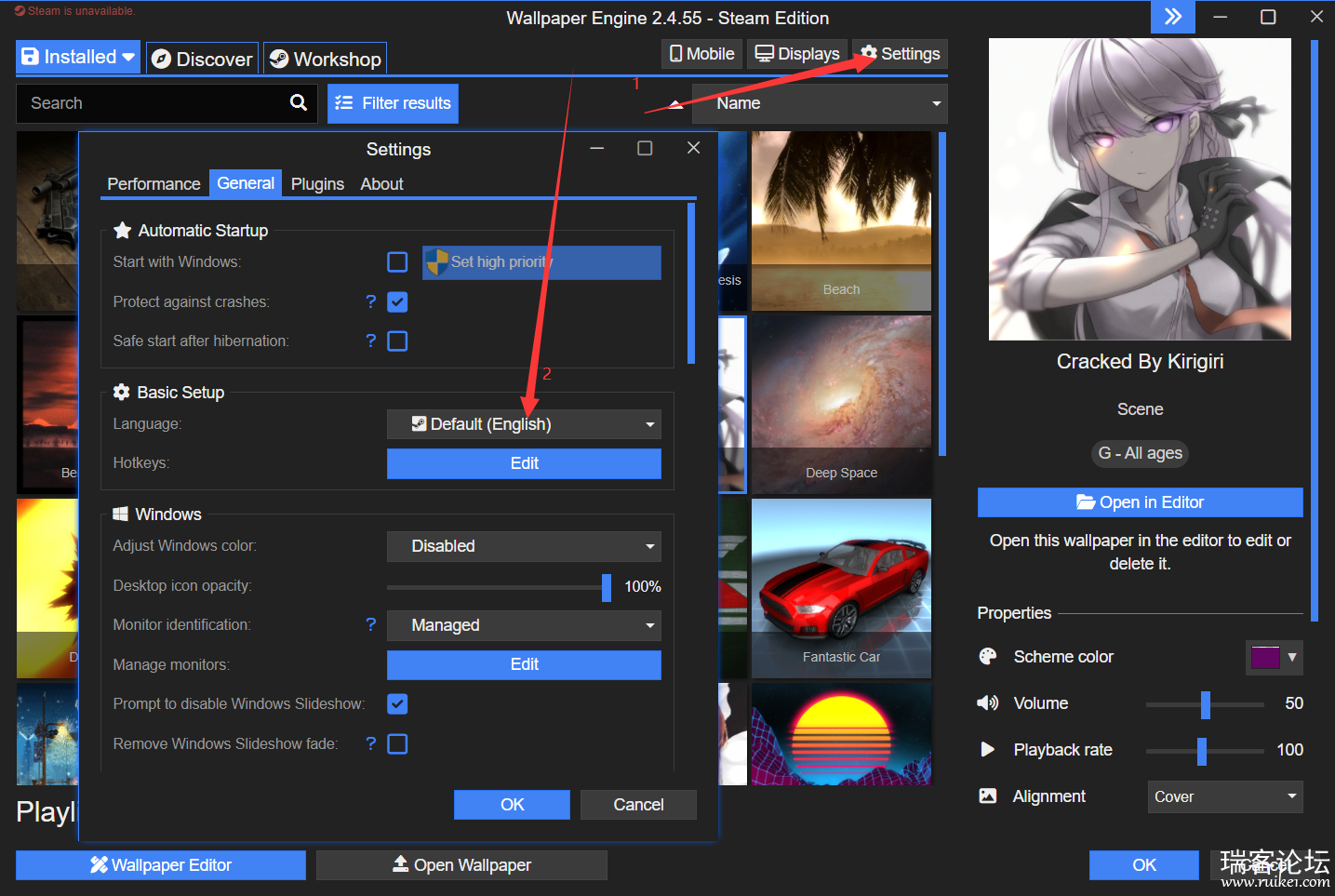The width and height of the screenshot is (1335, 896).
Task: Switch to the About tab
Action: click(x=381, y=183)
